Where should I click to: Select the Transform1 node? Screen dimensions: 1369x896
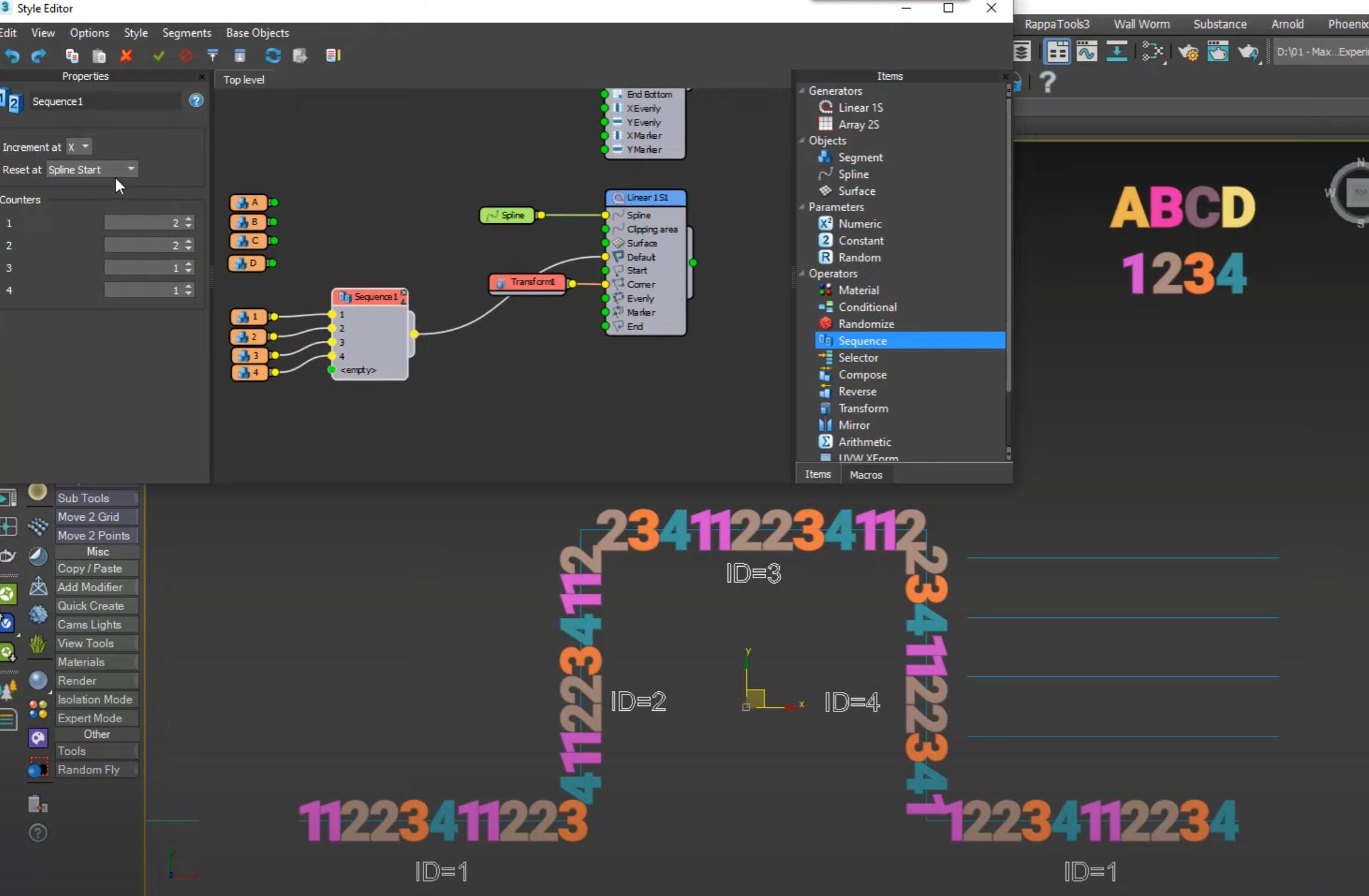coord(527,282)
